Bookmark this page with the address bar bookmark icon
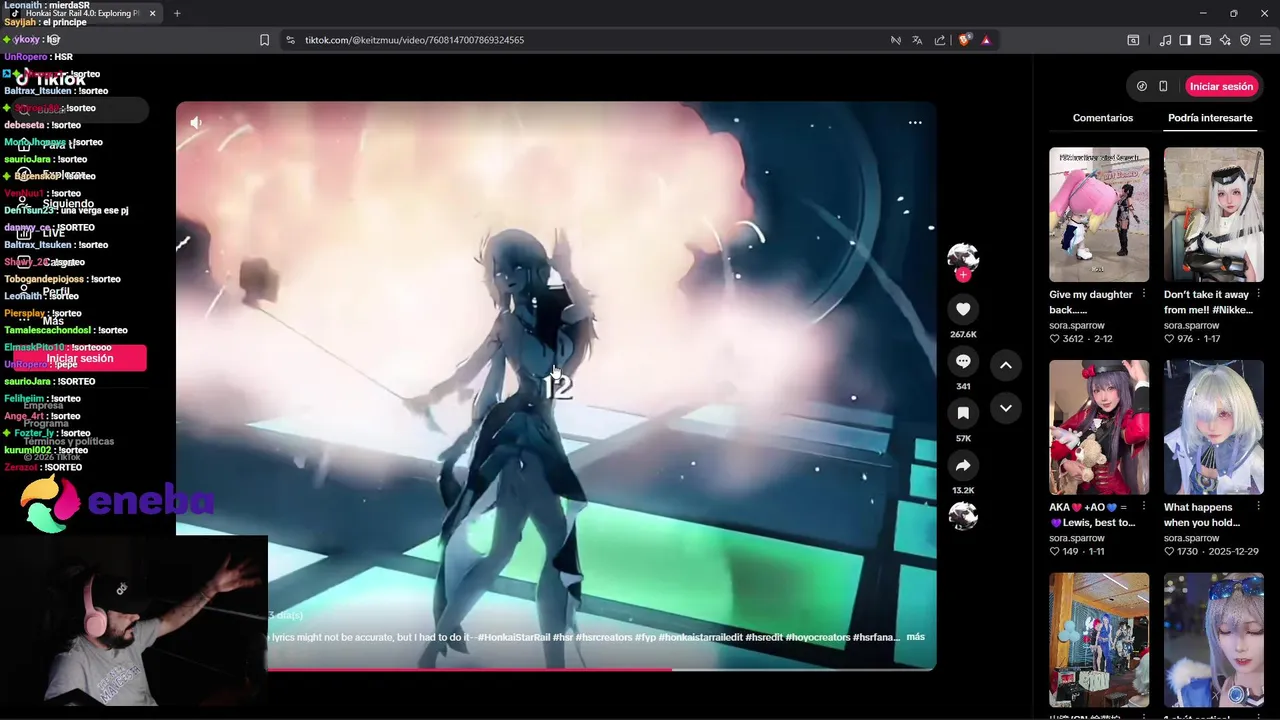 tap(265, 40)
